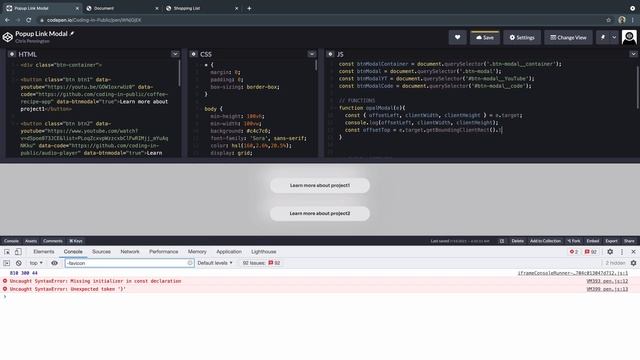Open Embed options
This screenshot has width=640, height=360.
pos(593,241)
